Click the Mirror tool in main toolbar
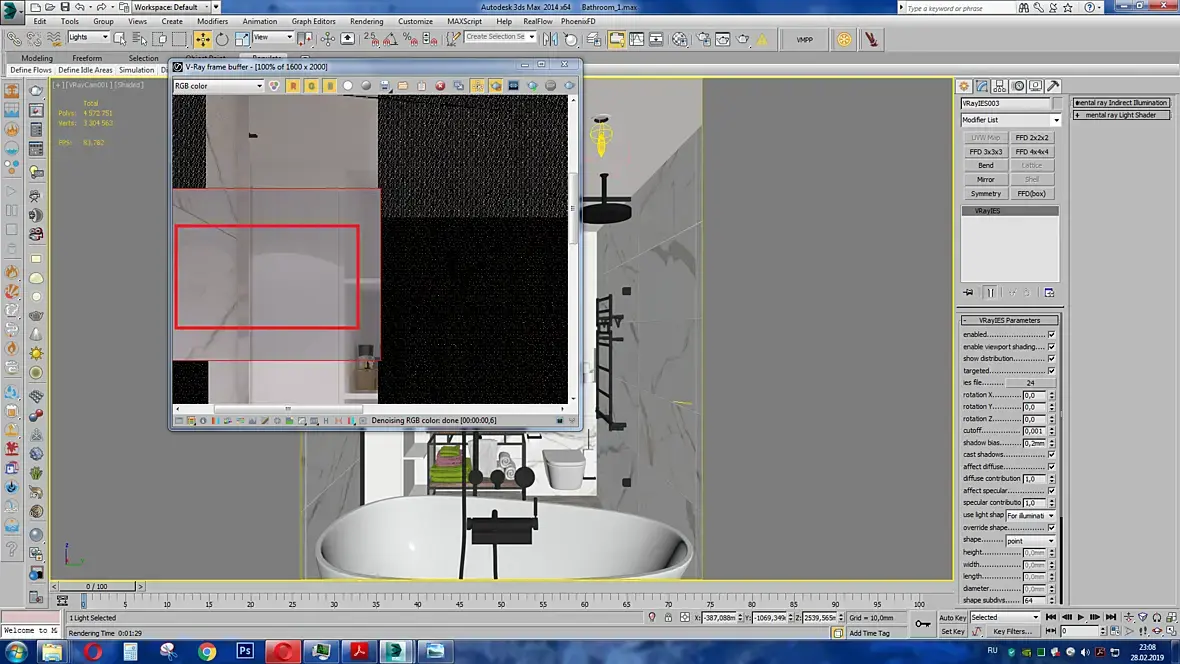 point(550,39)
